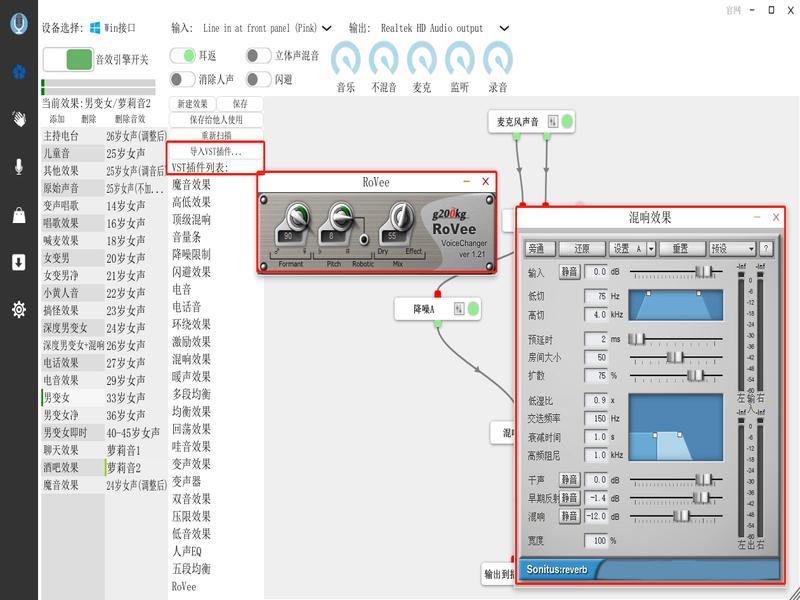Toggle the 消除人声 switch
This screenshot has height=600, width=800.
coord(183,79)
